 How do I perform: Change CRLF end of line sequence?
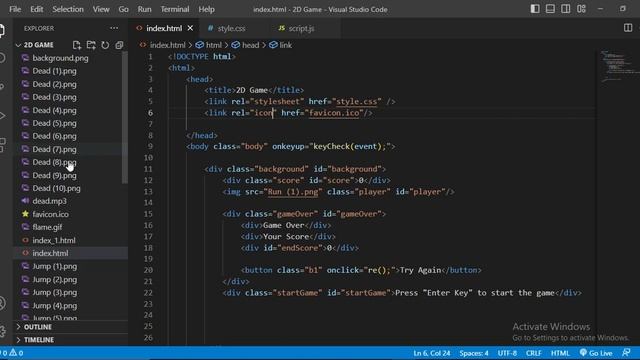click(533, 353)
